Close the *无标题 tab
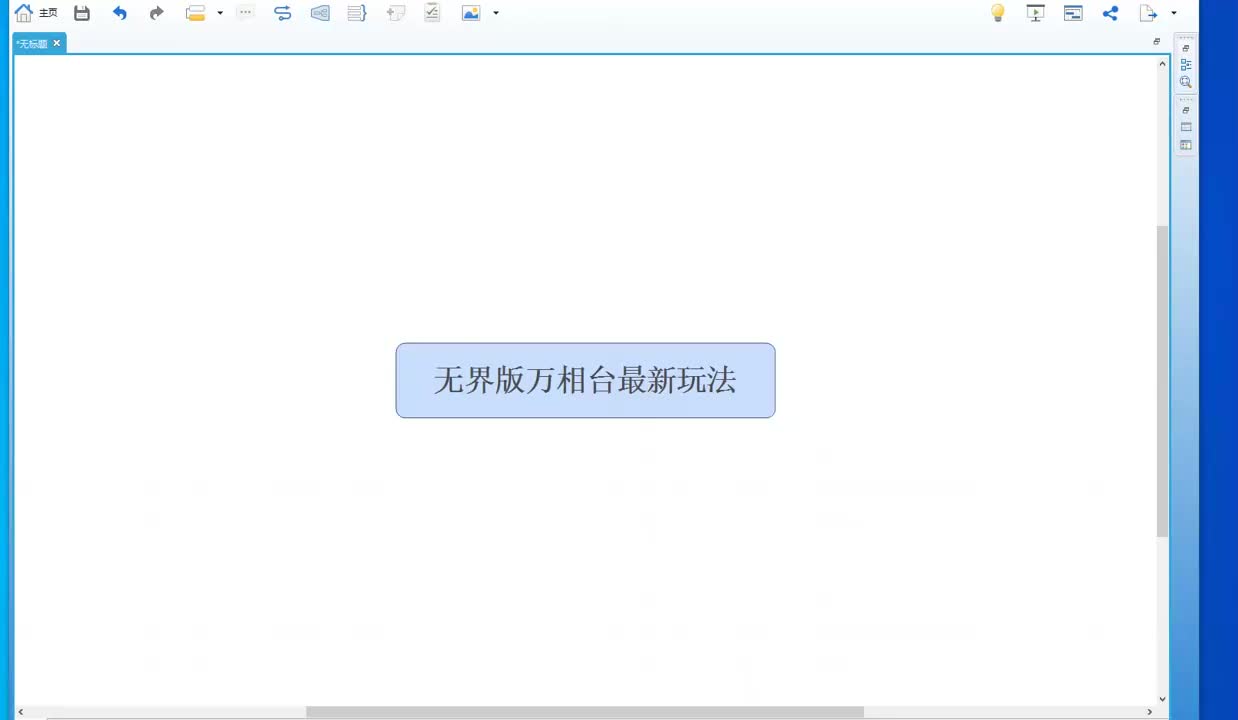Screen dimensions: 1238x720 tap(57, 43)
